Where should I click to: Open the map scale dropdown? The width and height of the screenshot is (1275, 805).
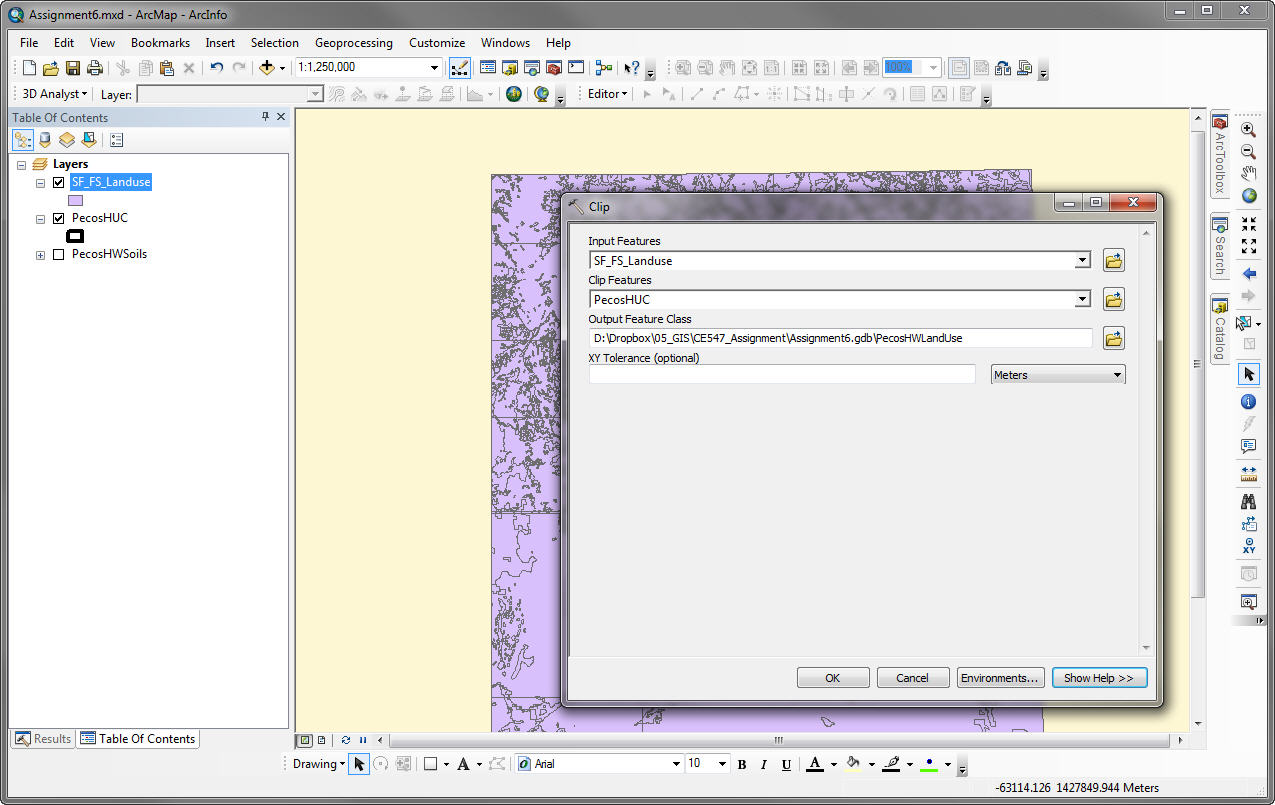tap(435, 68)
